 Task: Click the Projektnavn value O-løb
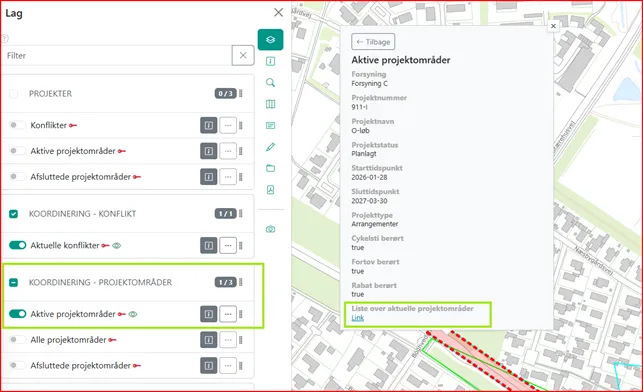pyautogui.click(x=360, y=130)
